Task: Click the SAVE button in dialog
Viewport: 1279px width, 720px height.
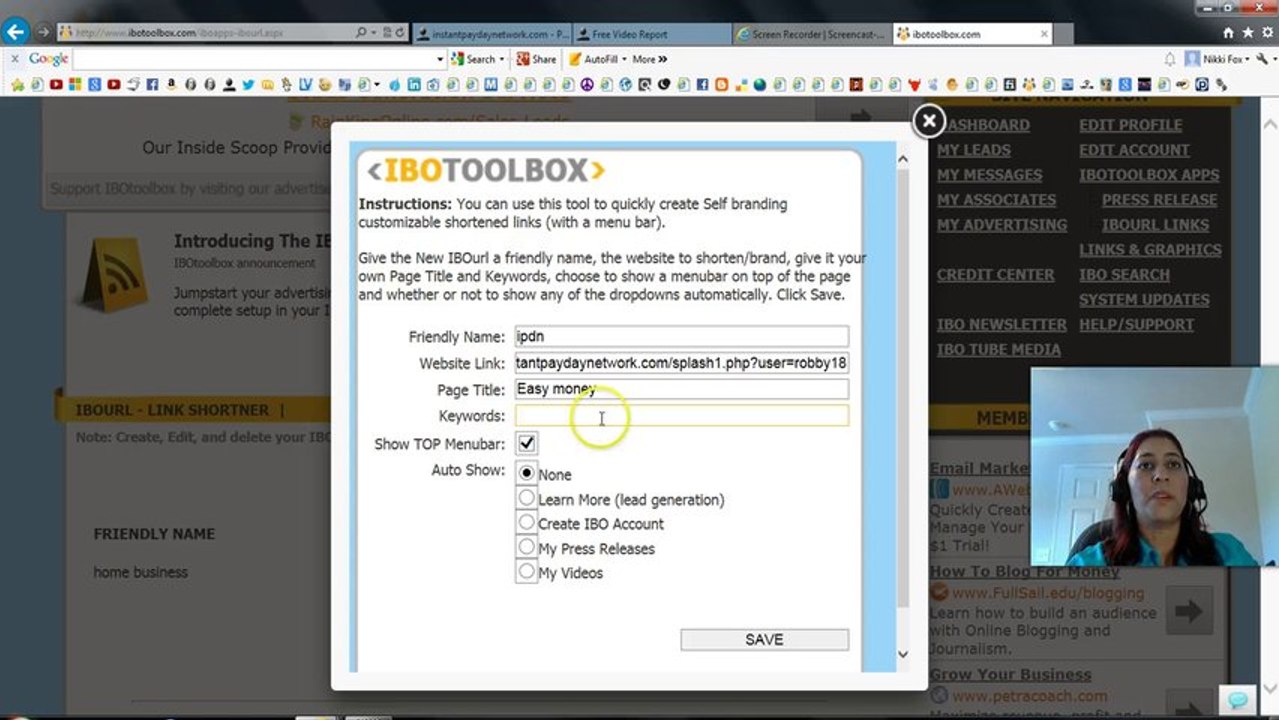Action: 765,640
